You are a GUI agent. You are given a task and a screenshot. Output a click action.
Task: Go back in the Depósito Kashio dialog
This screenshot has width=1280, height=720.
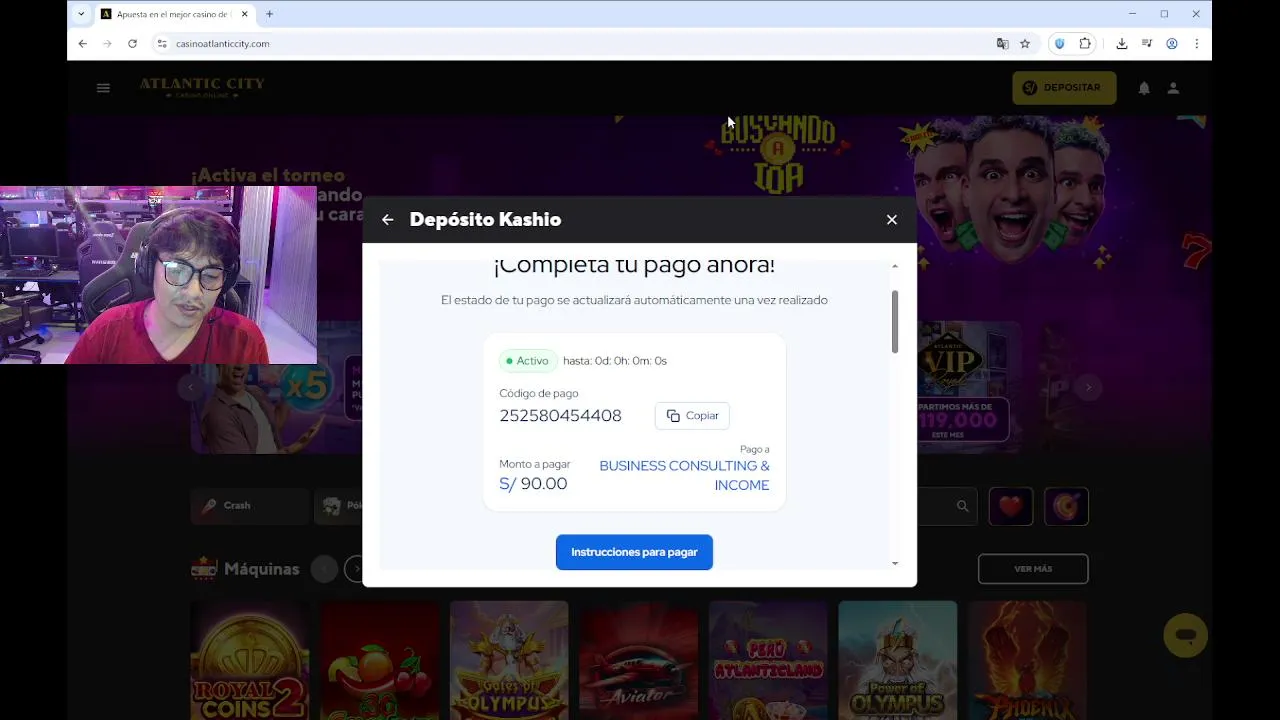coord(388,220)
